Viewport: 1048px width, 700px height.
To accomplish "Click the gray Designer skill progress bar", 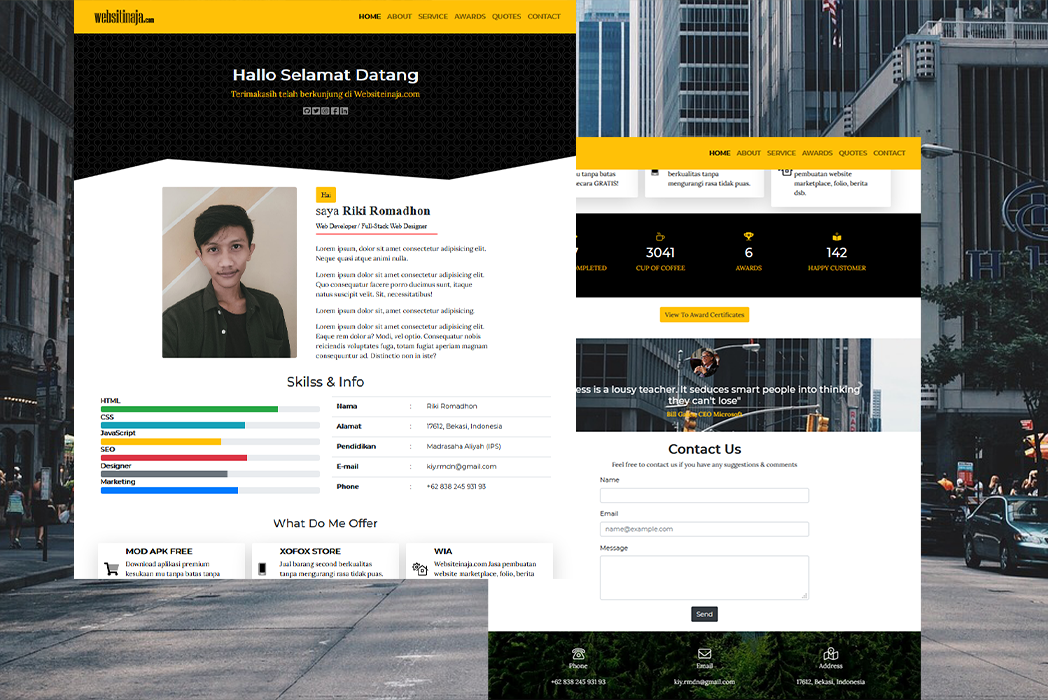I will click(210, 474).
